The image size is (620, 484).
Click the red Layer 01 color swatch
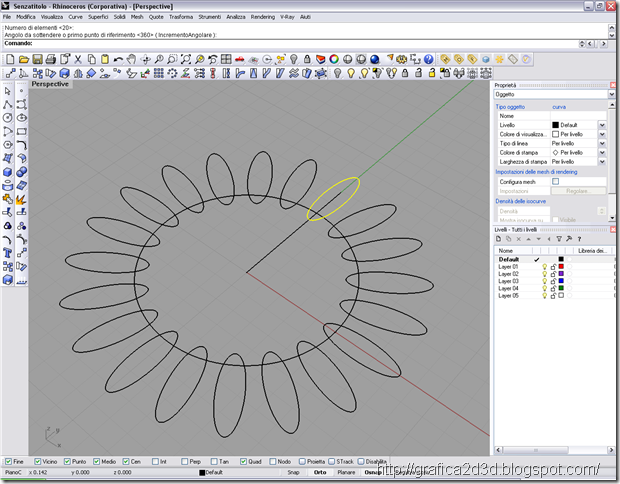click(x=561, y=267)
